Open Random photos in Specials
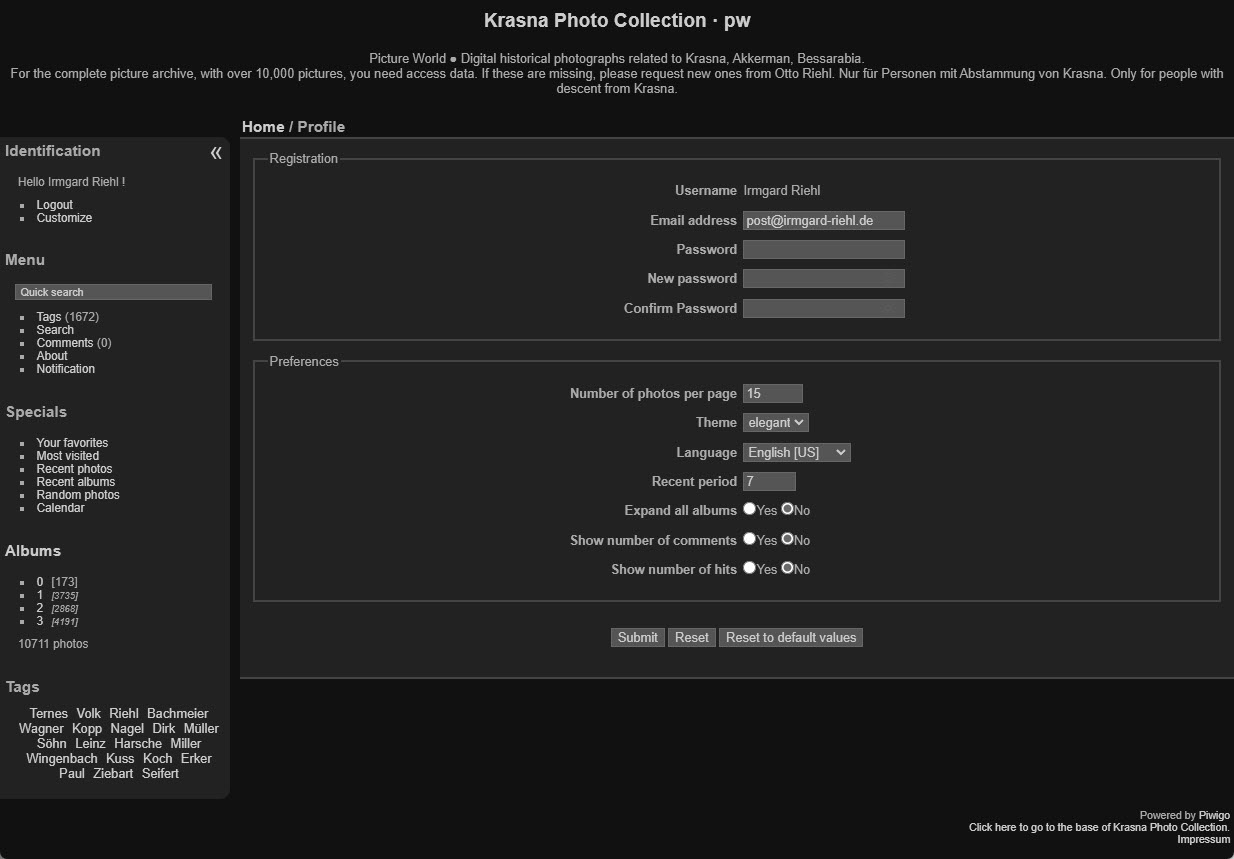The image size is (1234, 859). (x=78, y=495)
